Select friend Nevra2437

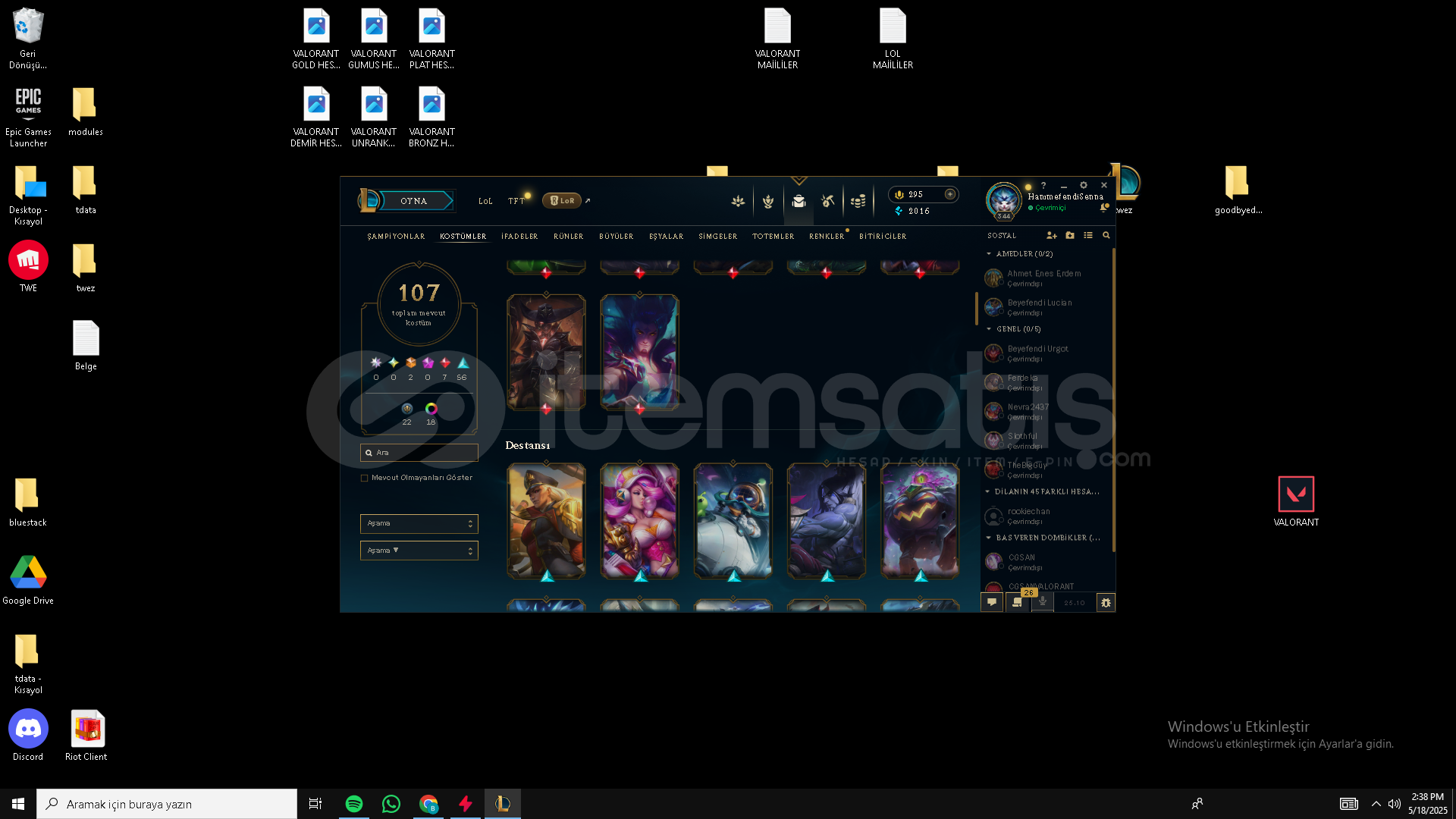(x=1046, y=412)
